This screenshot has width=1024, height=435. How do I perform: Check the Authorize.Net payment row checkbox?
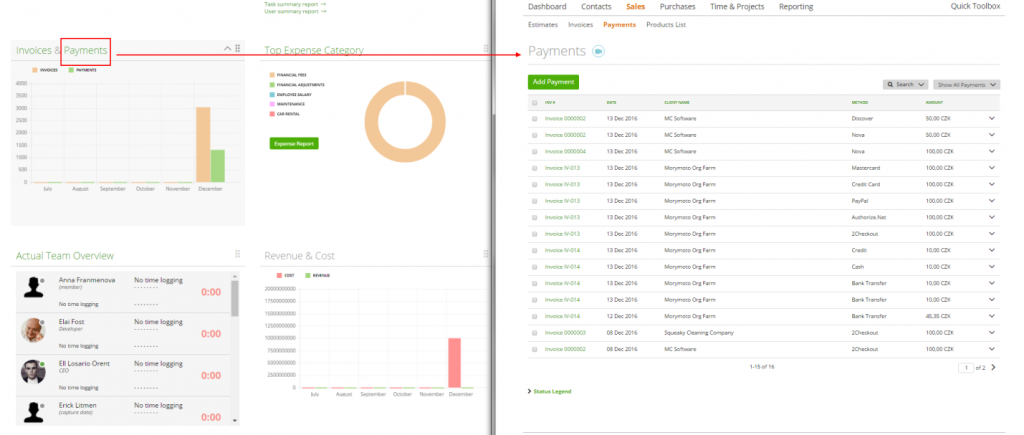tap(535, 218)
